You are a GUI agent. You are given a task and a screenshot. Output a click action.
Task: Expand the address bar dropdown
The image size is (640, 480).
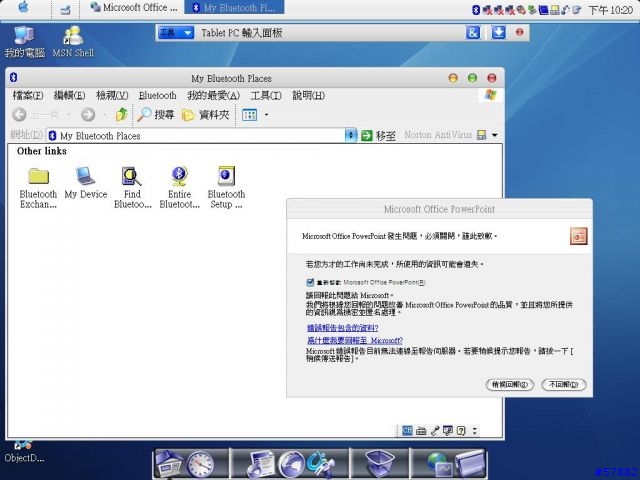[351, 135]
